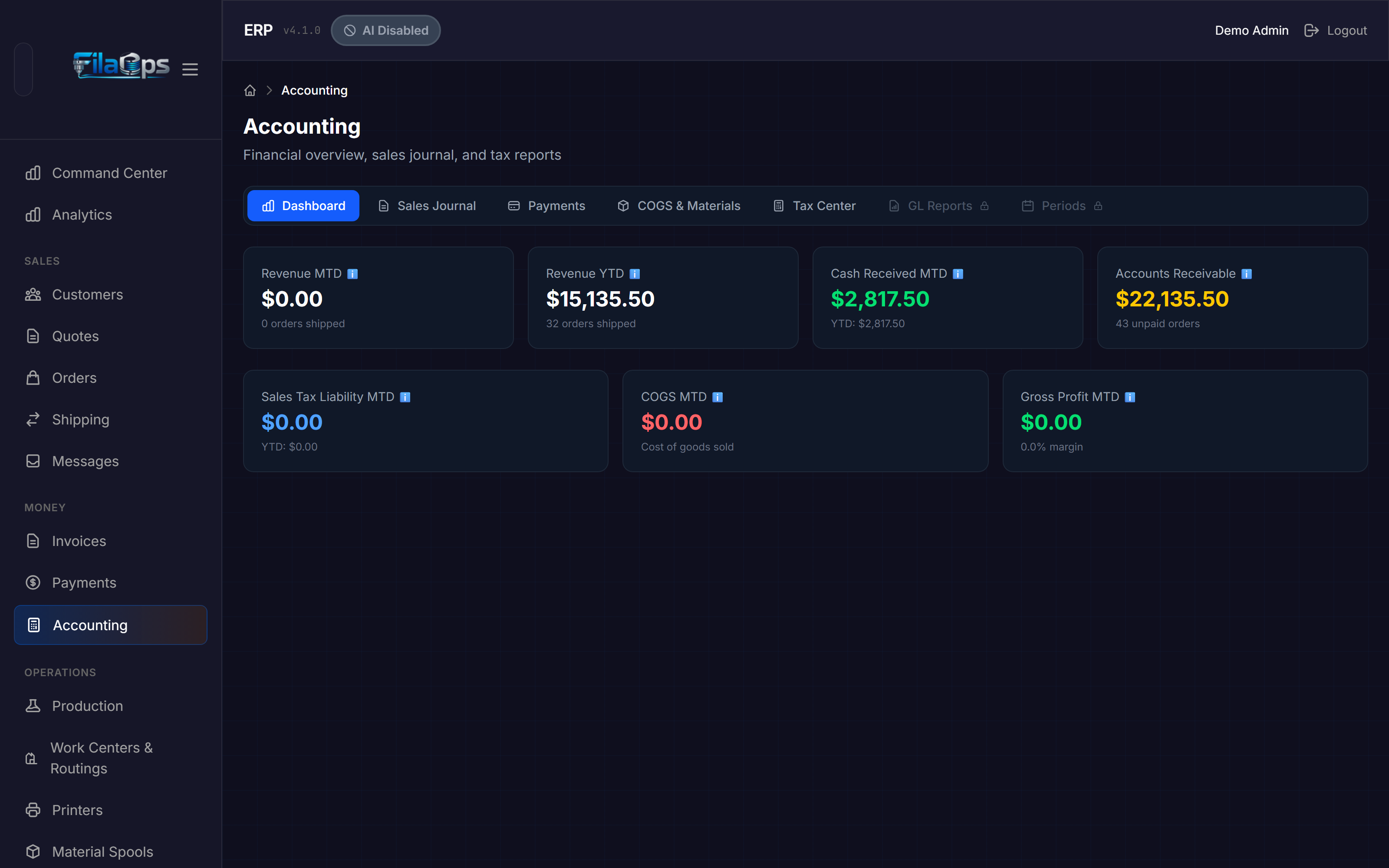Click the Invoices document icon
Viewport: 1389px width, 868px height.
pos(33,541)
